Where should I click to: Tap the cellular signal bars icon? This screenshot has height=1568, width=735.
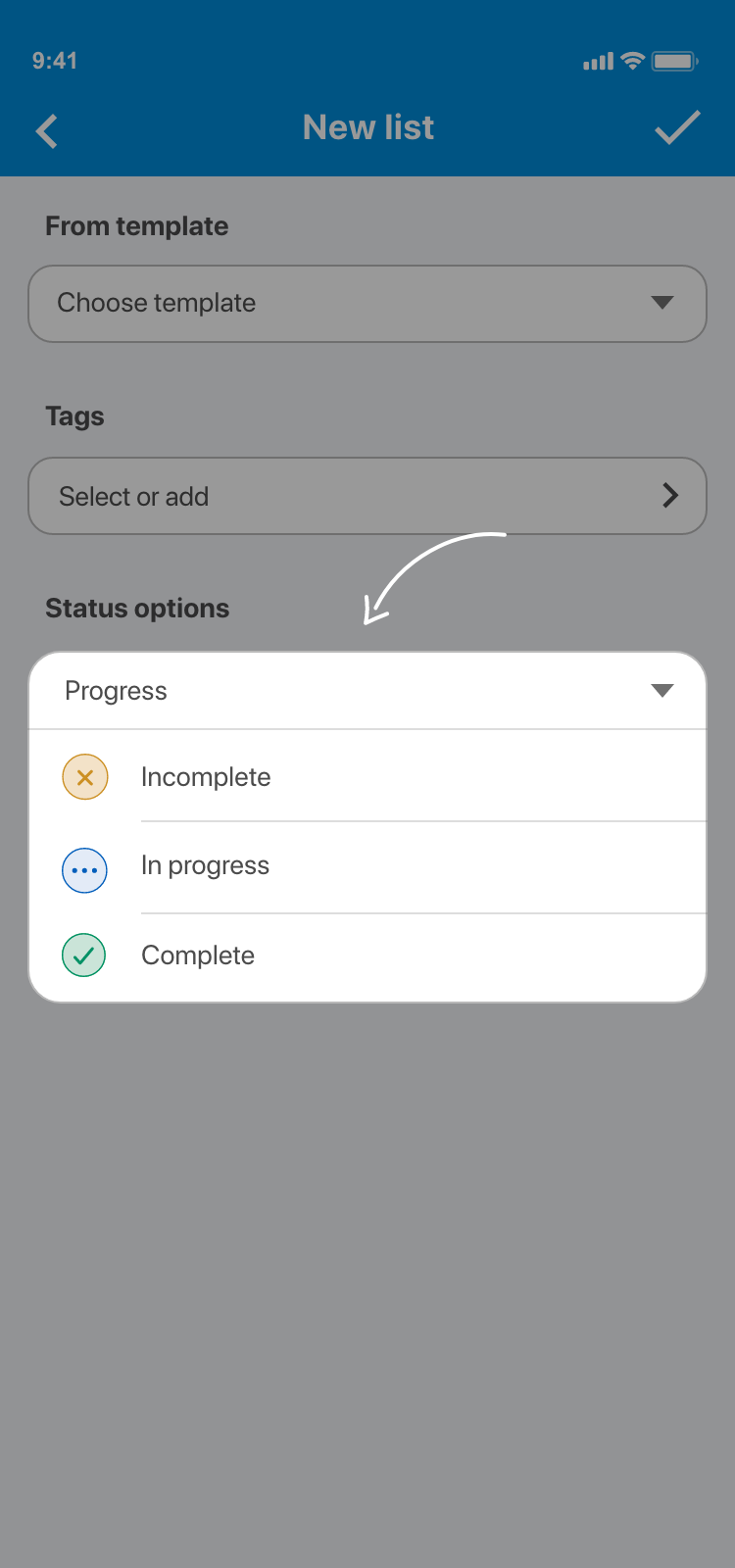(x=598, y=62)
